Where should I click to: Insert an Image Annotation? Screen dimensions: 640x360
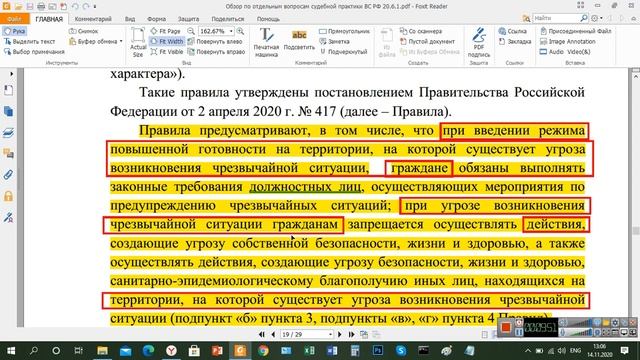coord(568,41)
